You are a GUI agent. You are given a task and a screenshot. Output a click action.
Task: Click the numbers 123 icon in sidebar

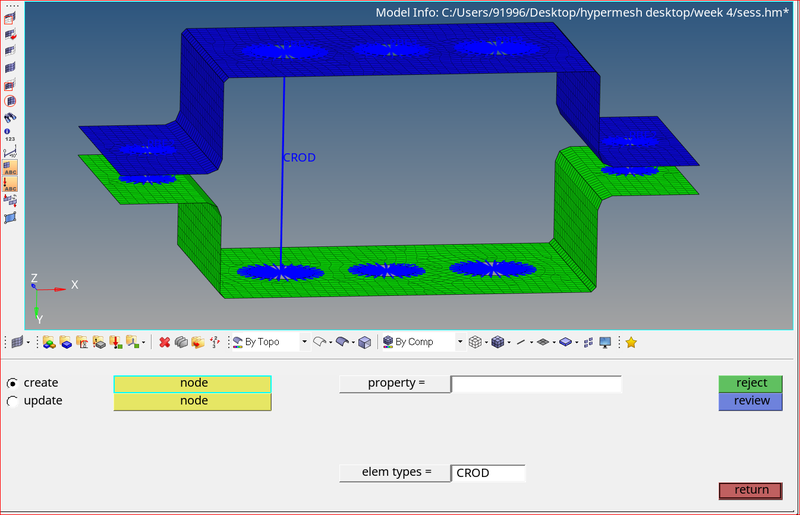(x=10, y=135)
